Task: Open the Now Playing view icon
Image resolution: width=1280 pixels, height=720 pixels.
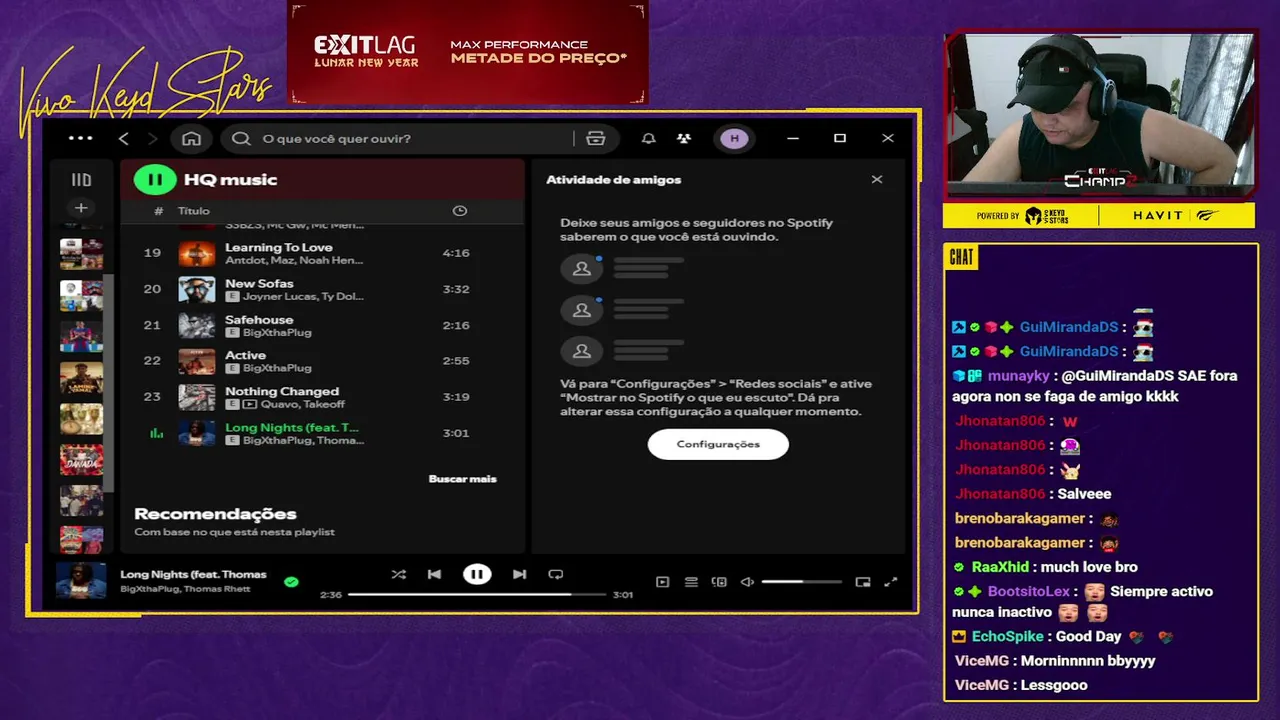Action: [662, 582]
